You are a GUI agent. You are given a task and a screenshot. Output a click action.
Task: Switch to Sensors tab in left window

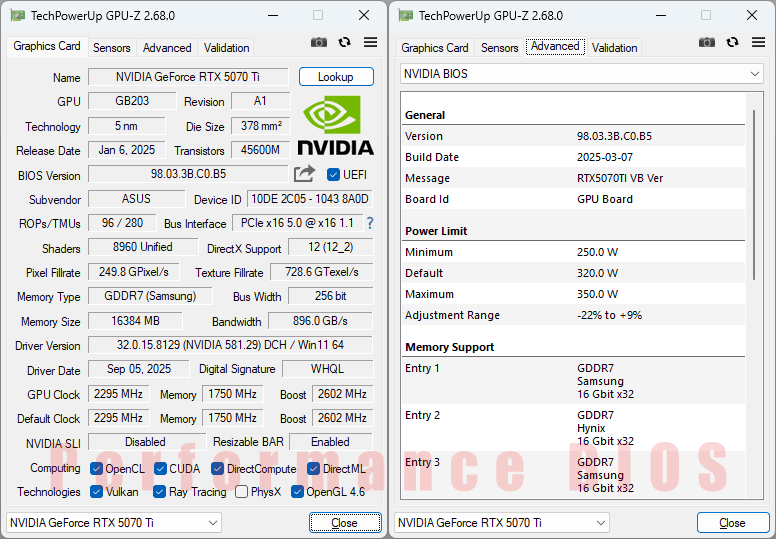click(112, 47)
